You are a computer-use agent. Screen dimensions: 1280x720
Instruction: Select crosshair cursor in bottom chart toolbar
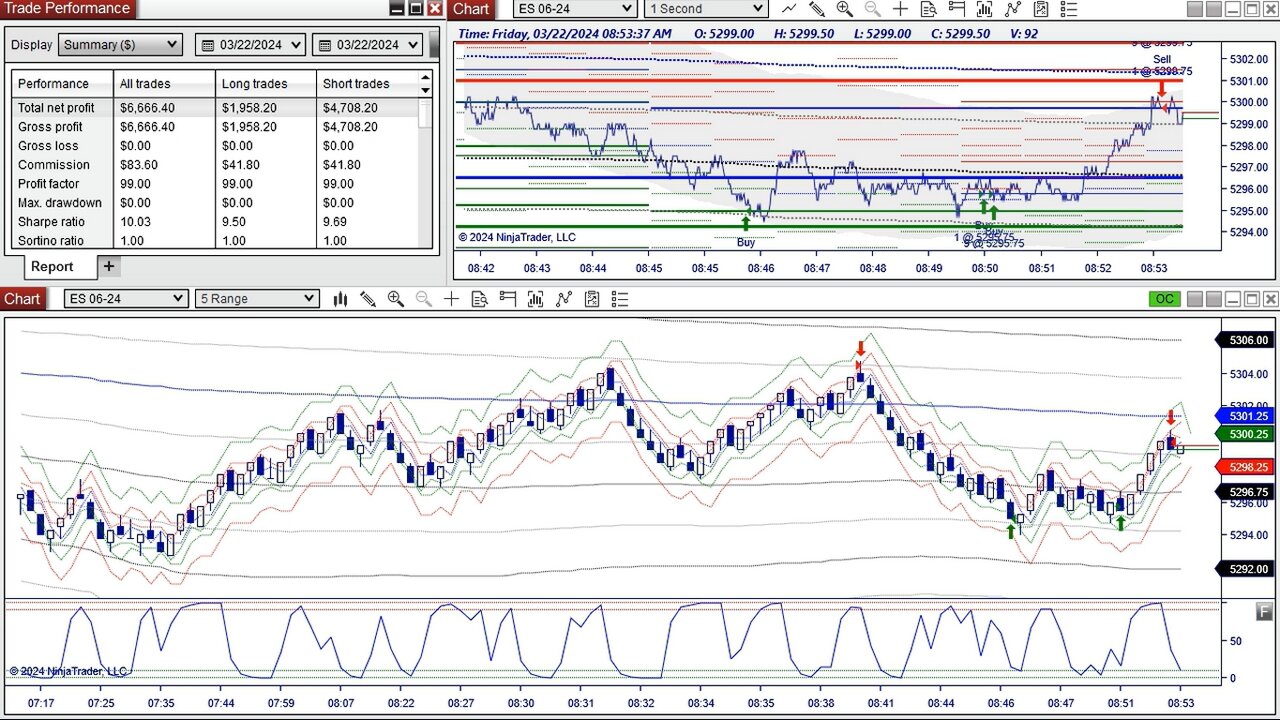(451, 299)
